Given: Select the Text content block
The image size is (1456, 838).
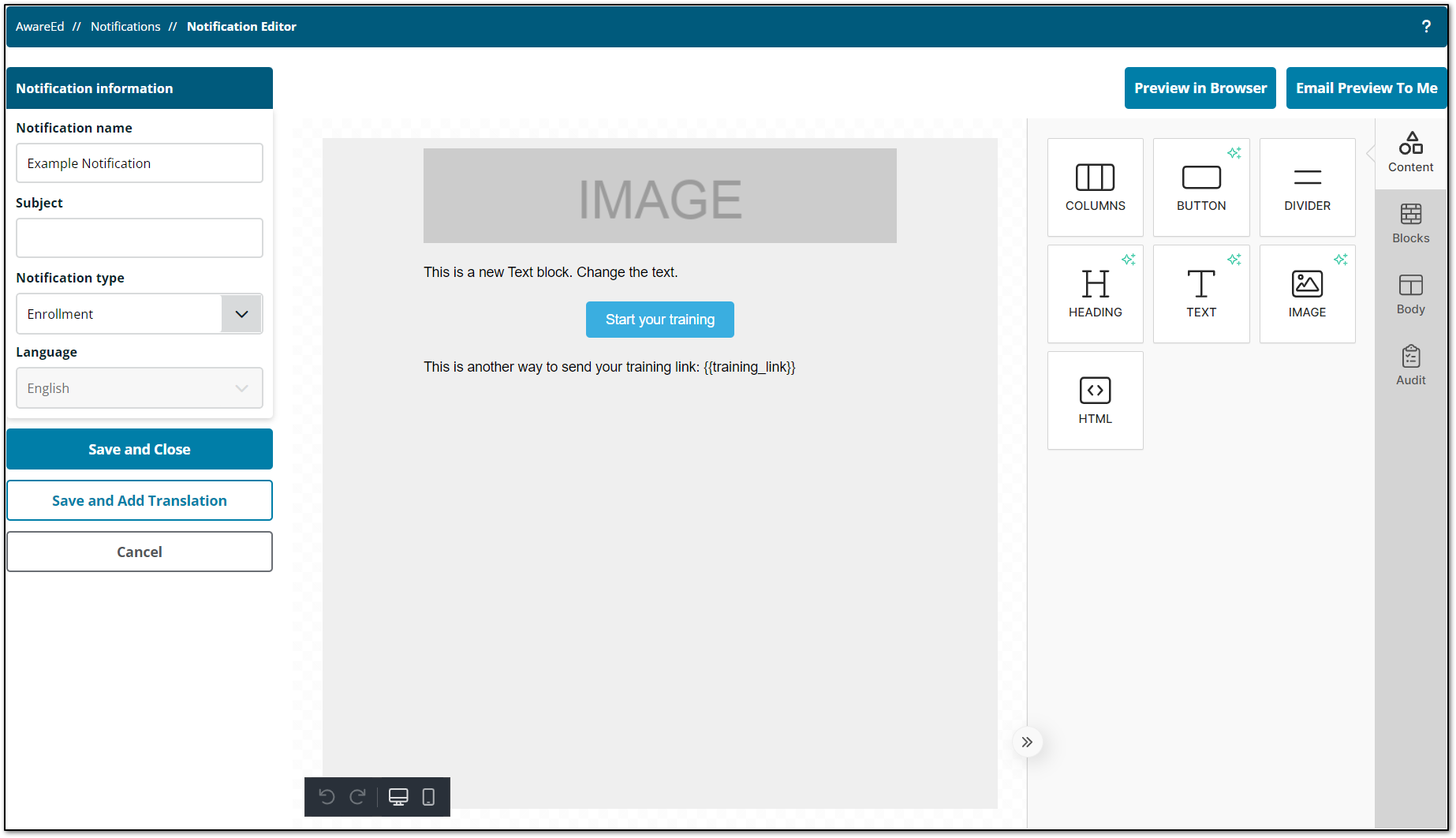Looking at the screenshot, I should 1200,294.
